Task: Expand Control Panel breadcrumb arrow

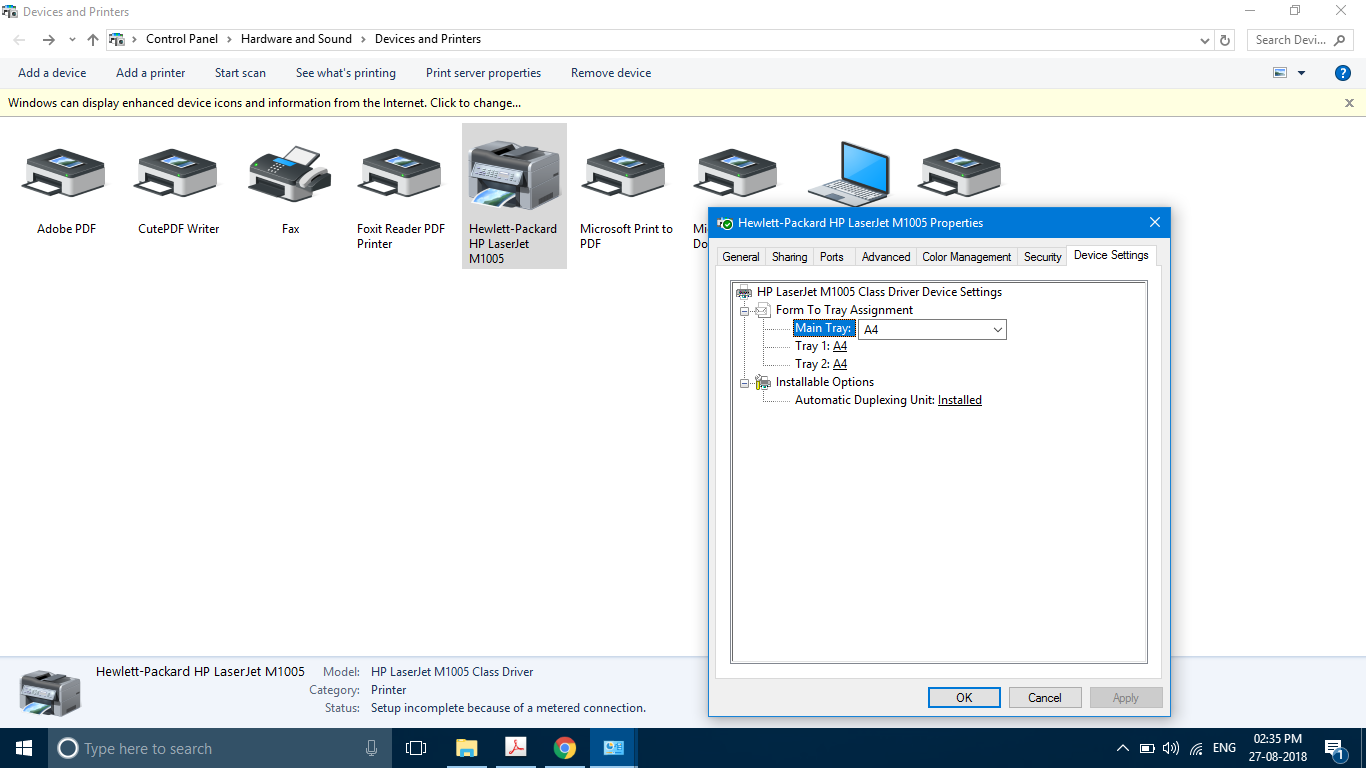Action: click(x=229, y=40)
